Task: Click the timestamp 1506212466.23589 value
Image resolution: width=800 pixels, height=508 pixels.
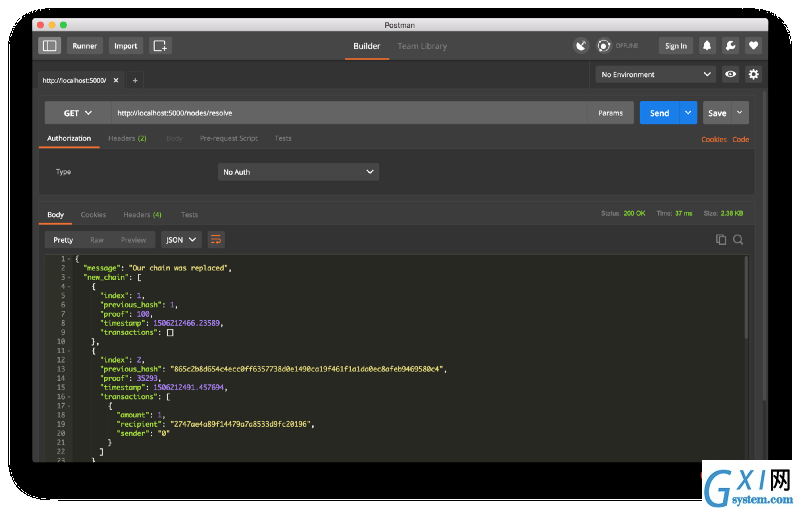Action: [187, 323]
